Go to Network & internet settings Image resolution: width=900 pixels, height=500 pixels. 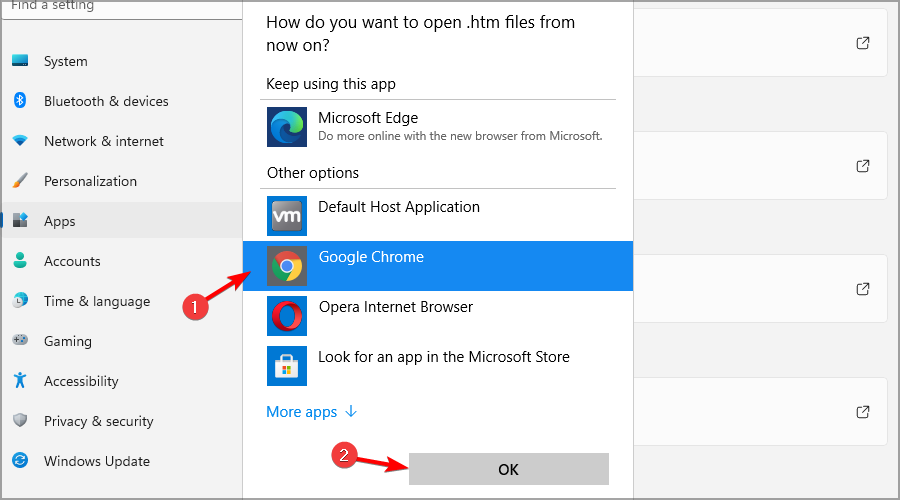click(x=122, y=141)
